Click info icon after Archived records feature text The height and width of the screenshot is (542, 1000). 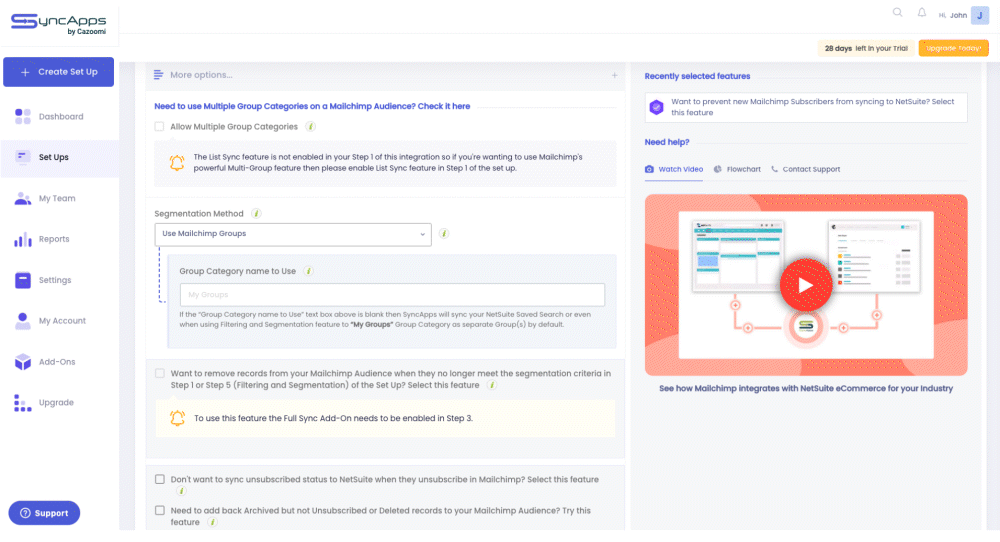pyautogui.click(x=213, y=522)
